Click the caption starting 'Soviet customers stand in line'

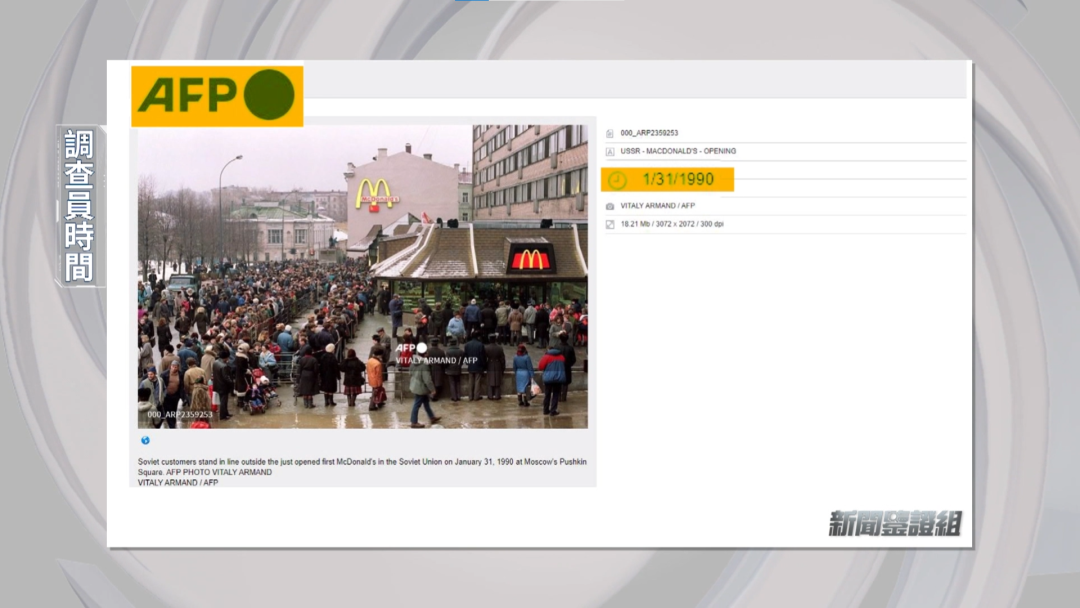[362, 467]
